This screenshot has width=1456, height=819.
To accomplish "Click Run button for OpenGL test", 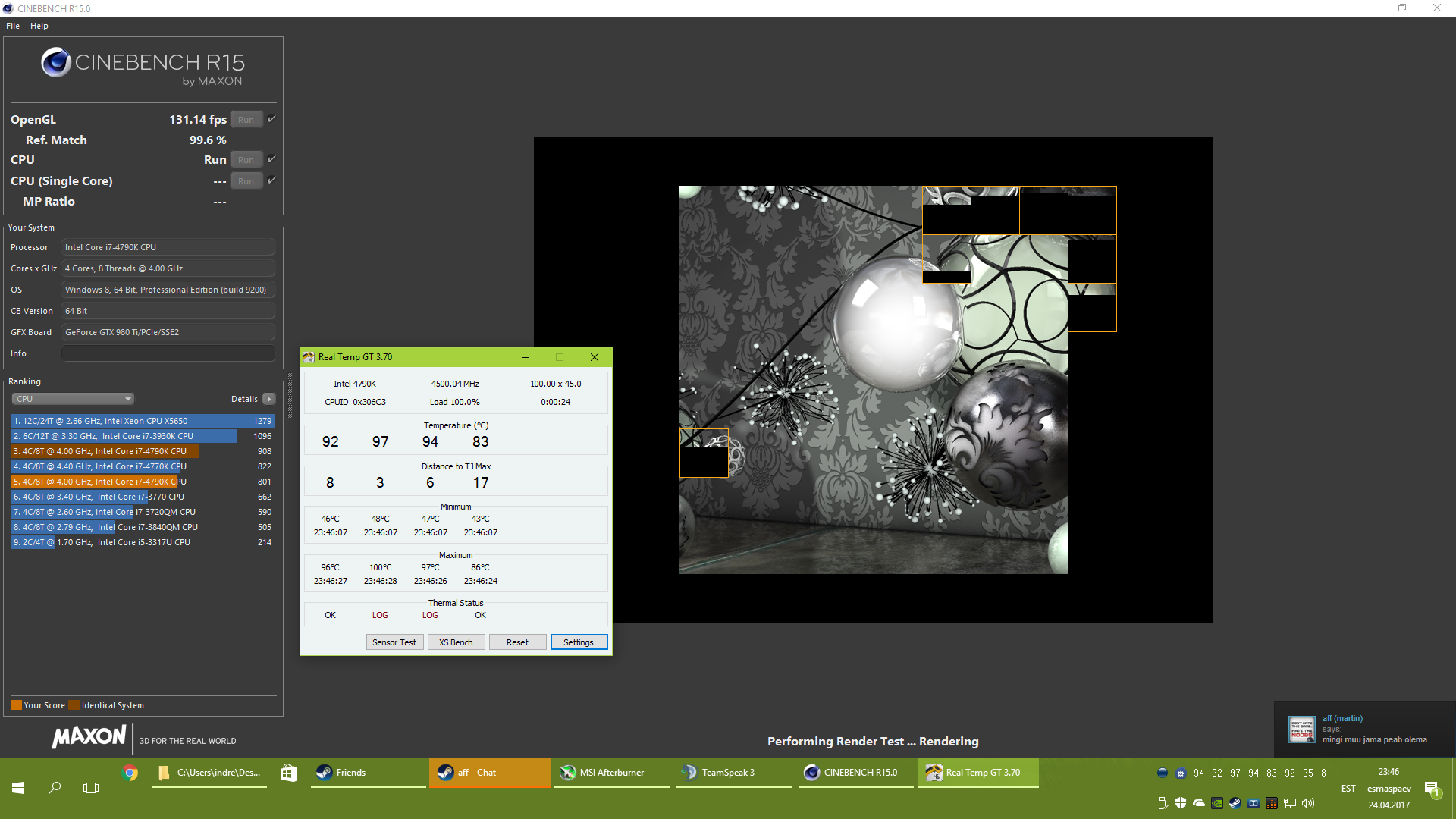I will tap(246, 119).
